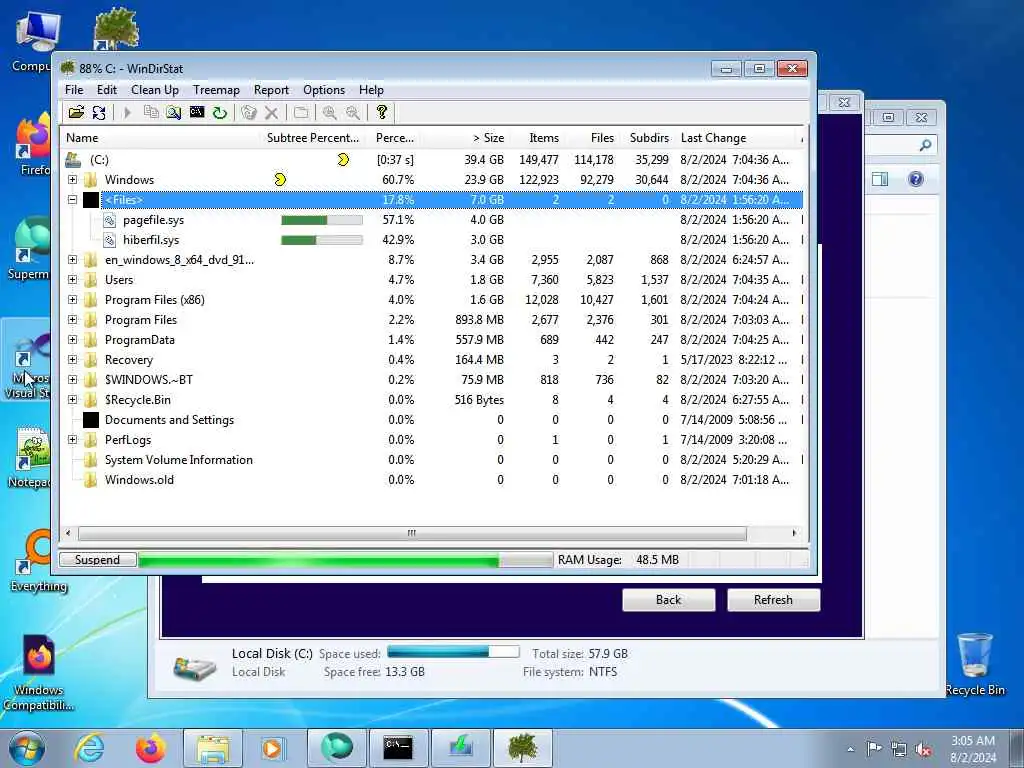Image resolution: width=1024 pixels, height=768 pixels.
Task: Sort by the Name column header
Action: [x=161, y=138]
